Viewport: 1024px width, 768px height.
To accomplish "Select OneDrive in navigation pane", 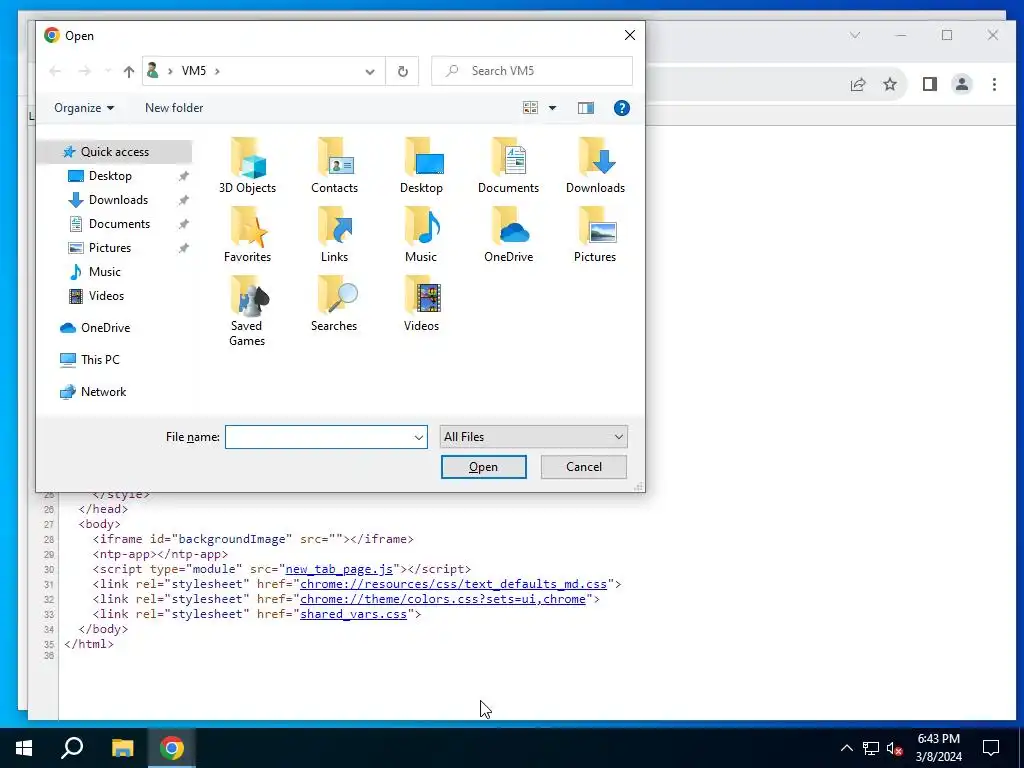I will click(104, 328).
